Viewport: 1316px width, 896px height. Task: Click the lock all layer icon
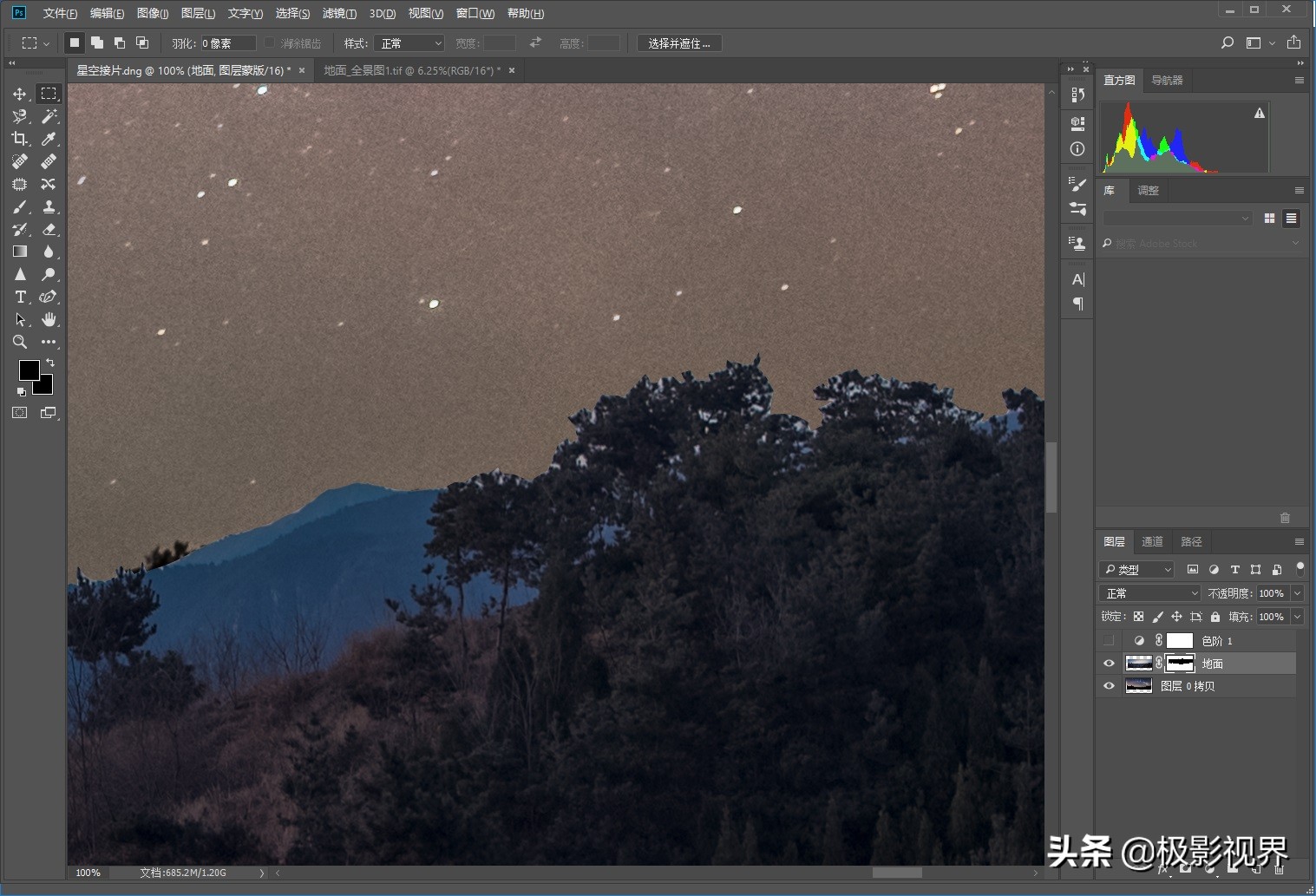1215,617
